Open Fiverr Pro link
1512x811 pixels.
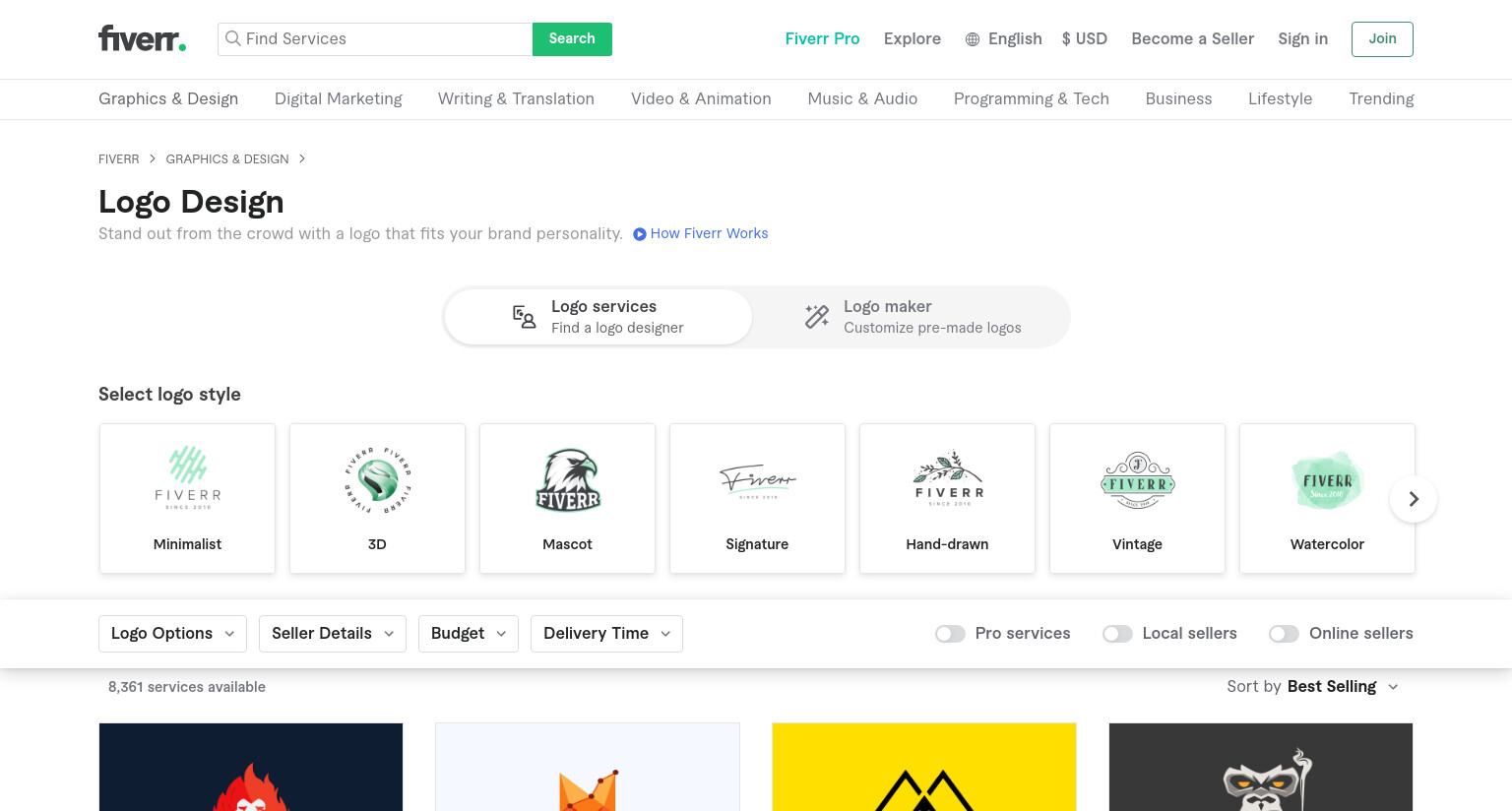click(822, 38)
